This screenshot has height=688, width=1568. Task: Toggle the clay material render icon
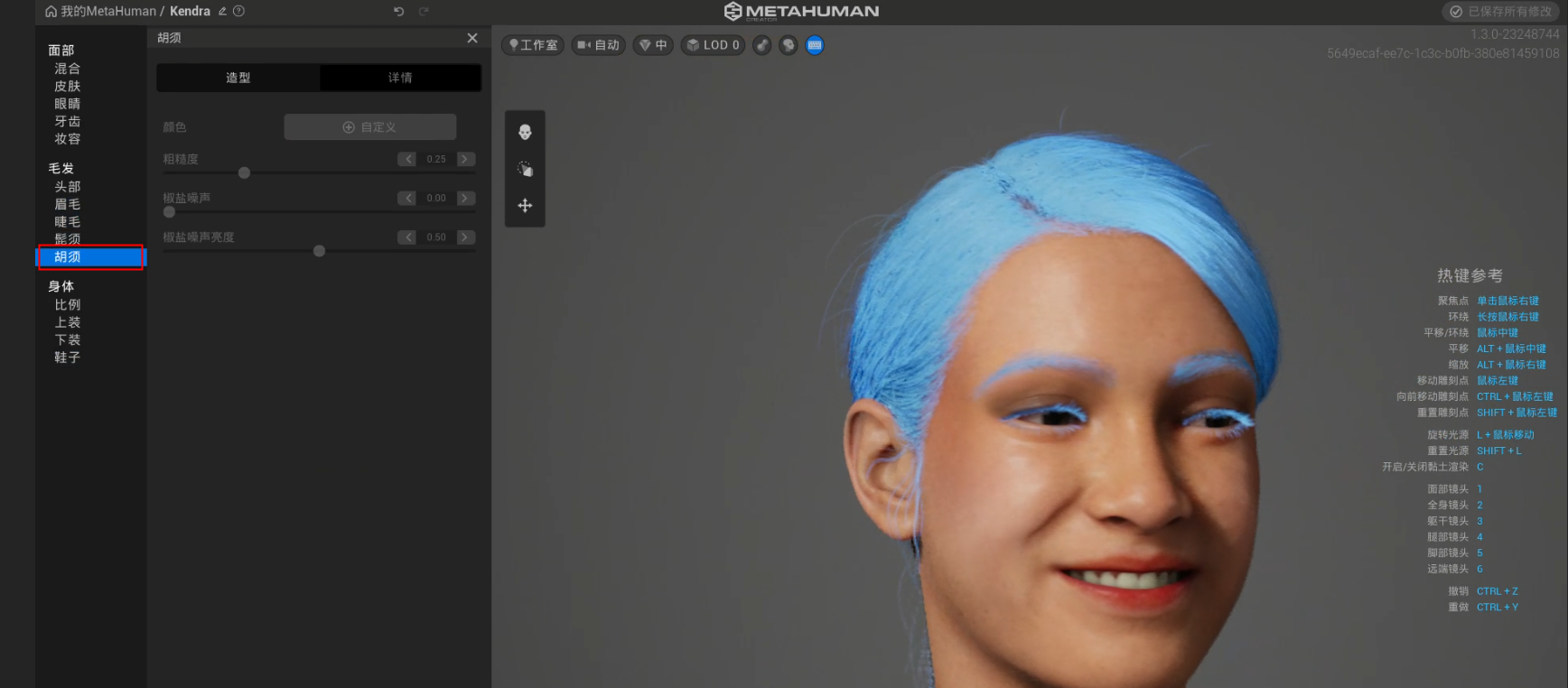coord(762,45)
